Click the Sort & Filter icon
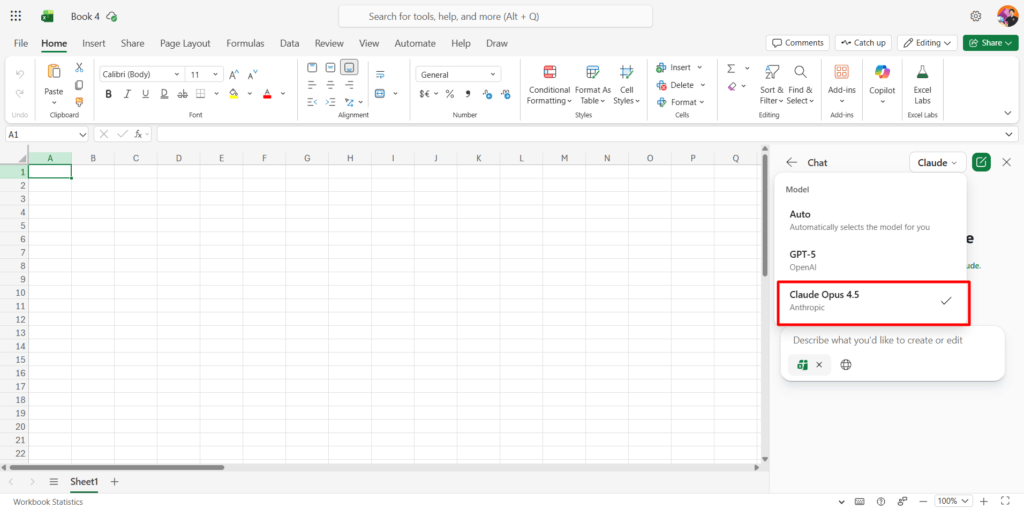1024x508 pixels. 772,73
